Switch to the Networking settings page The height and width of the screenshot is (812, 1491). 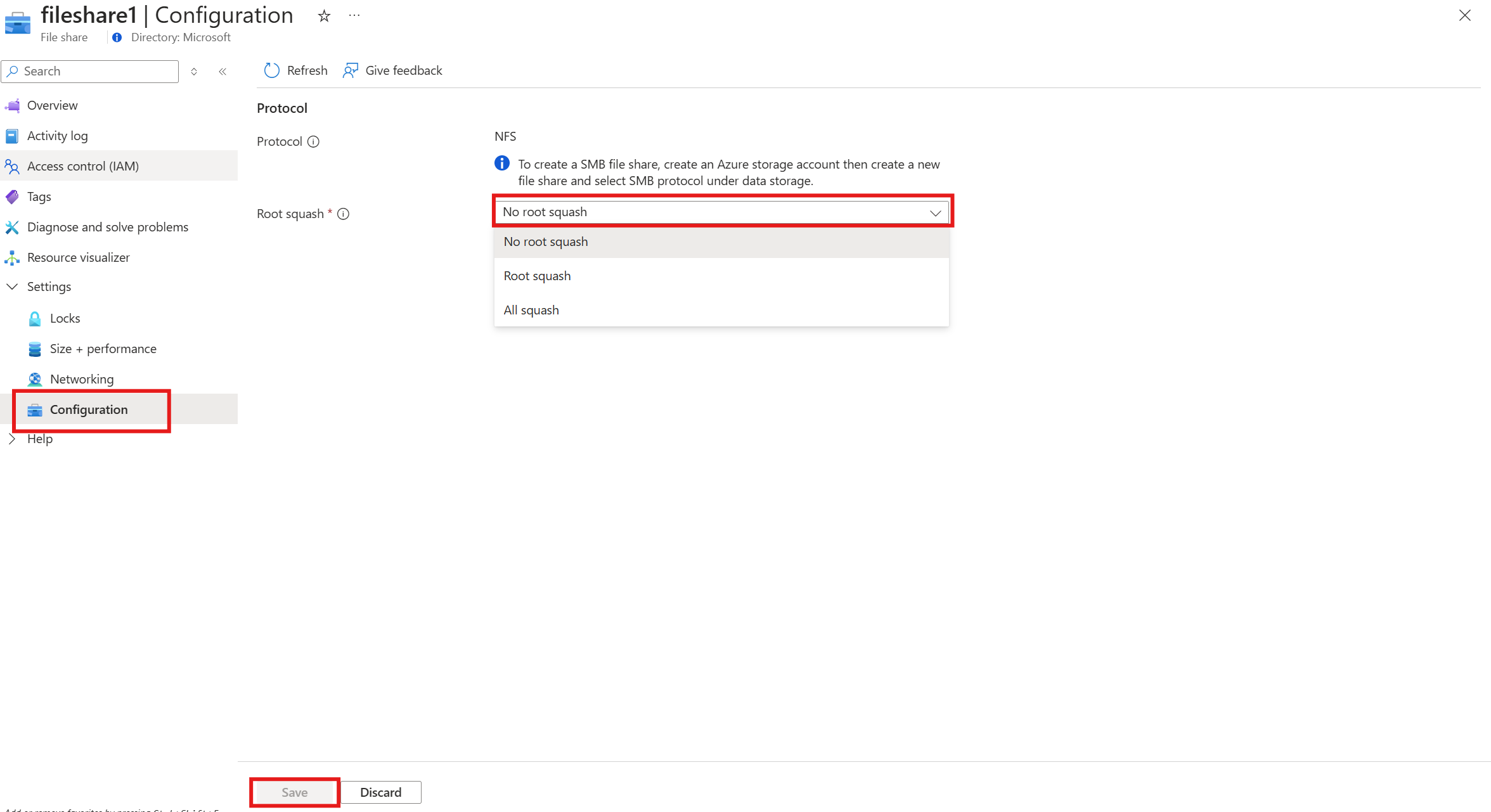point(82,378)
